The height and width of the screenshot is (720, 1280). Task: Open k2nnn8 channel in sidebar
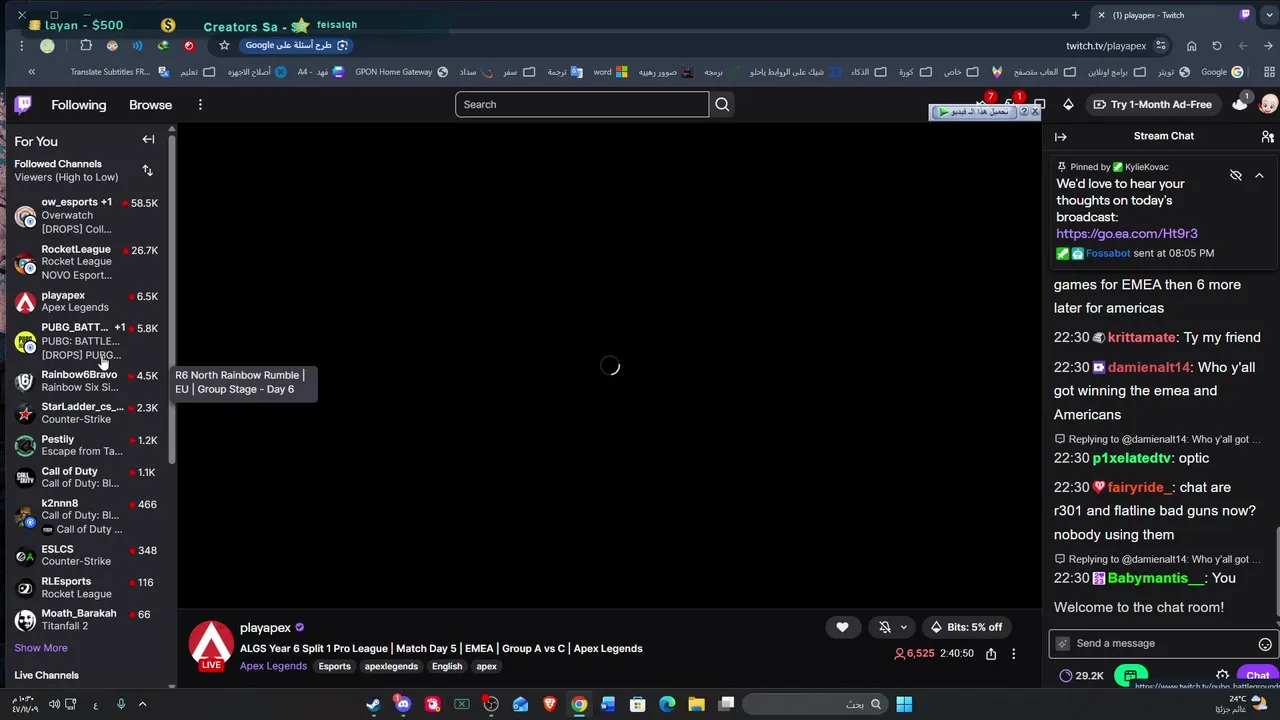[85, 516]
